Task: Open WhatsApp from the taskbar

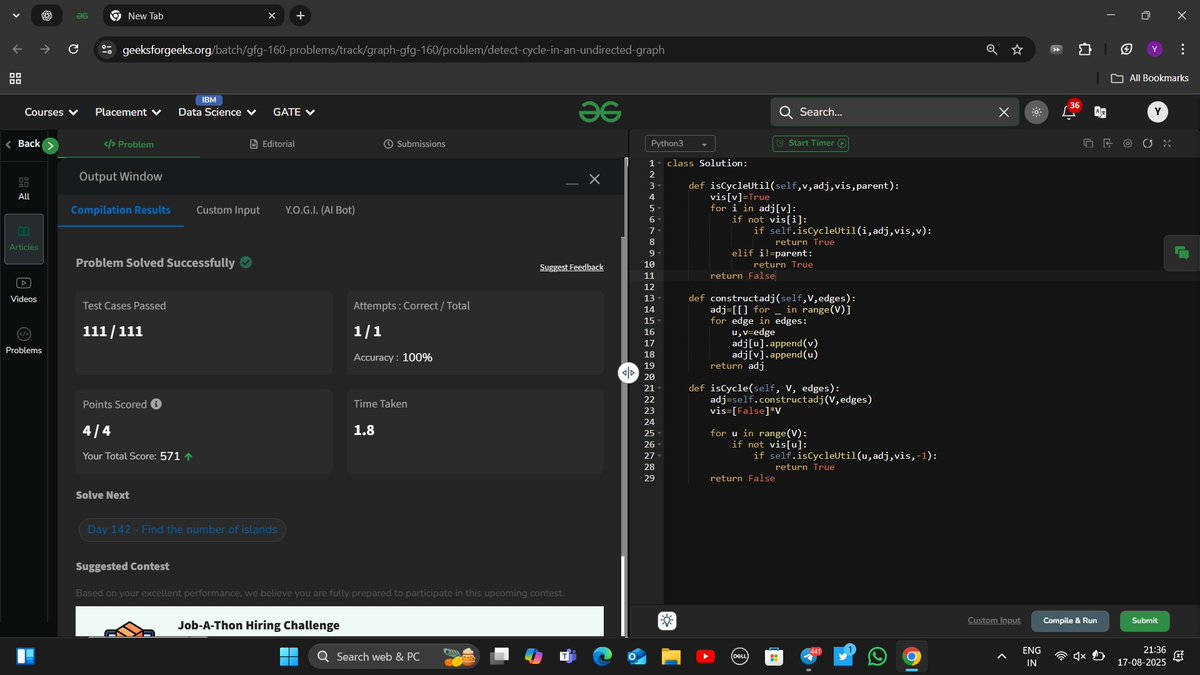Action: click(x=877, y=656)
